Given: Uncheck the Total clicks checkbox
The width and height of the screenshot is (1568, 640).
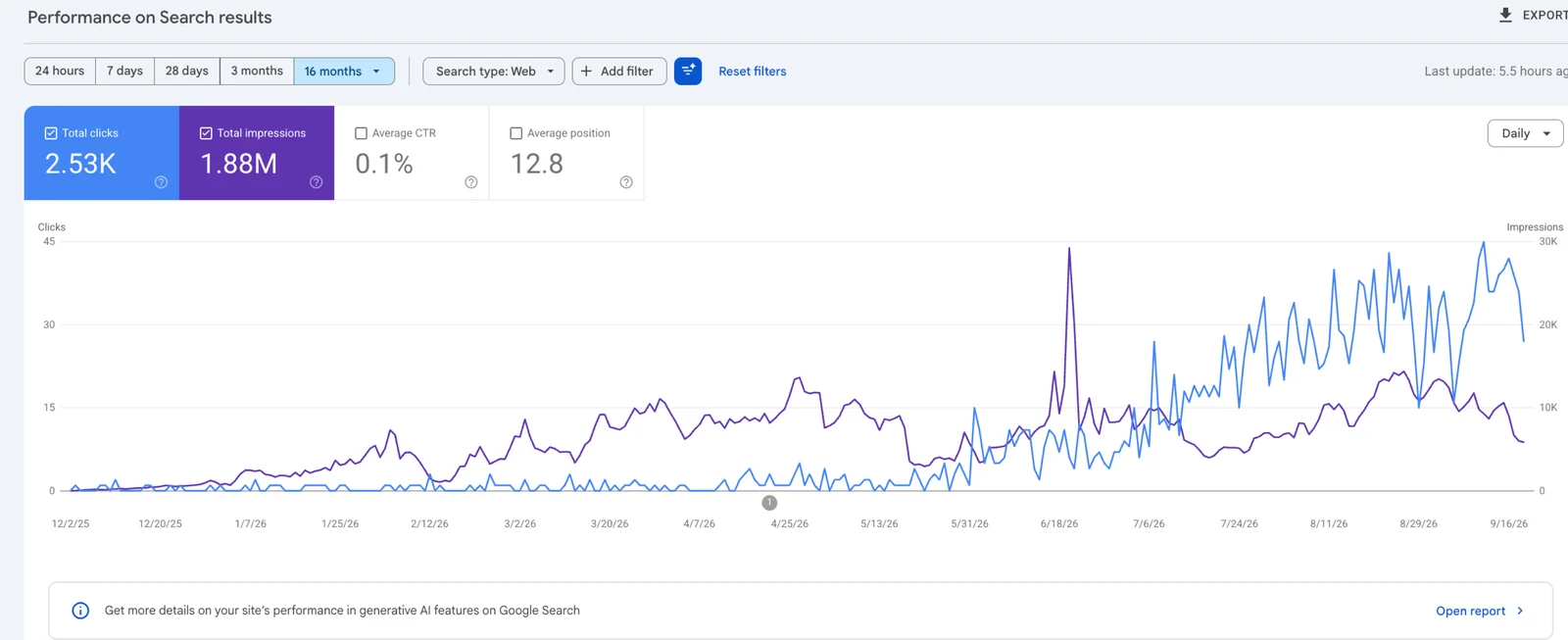Looking at the screenshot, I should 51,133.
